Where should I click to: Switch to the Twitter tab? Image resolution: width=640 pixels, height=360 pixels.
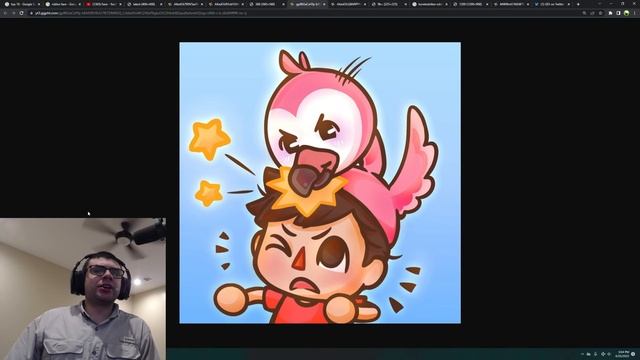pos(553,4)
